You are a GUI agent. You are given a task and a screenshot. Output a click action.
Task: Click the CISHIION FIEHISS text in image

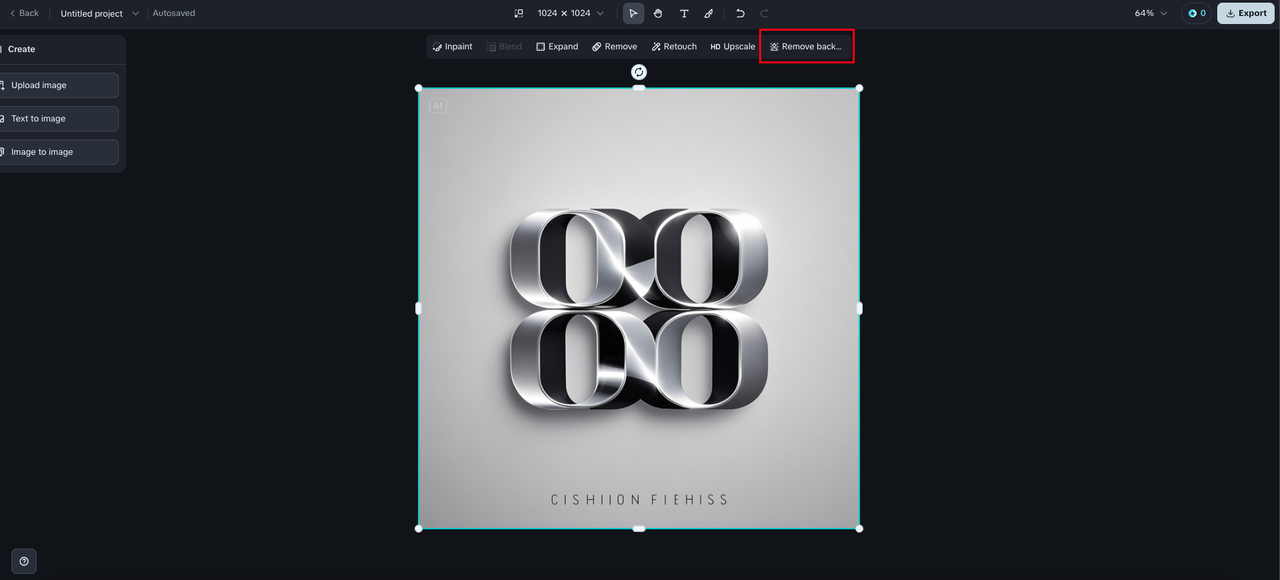[640, 499]
